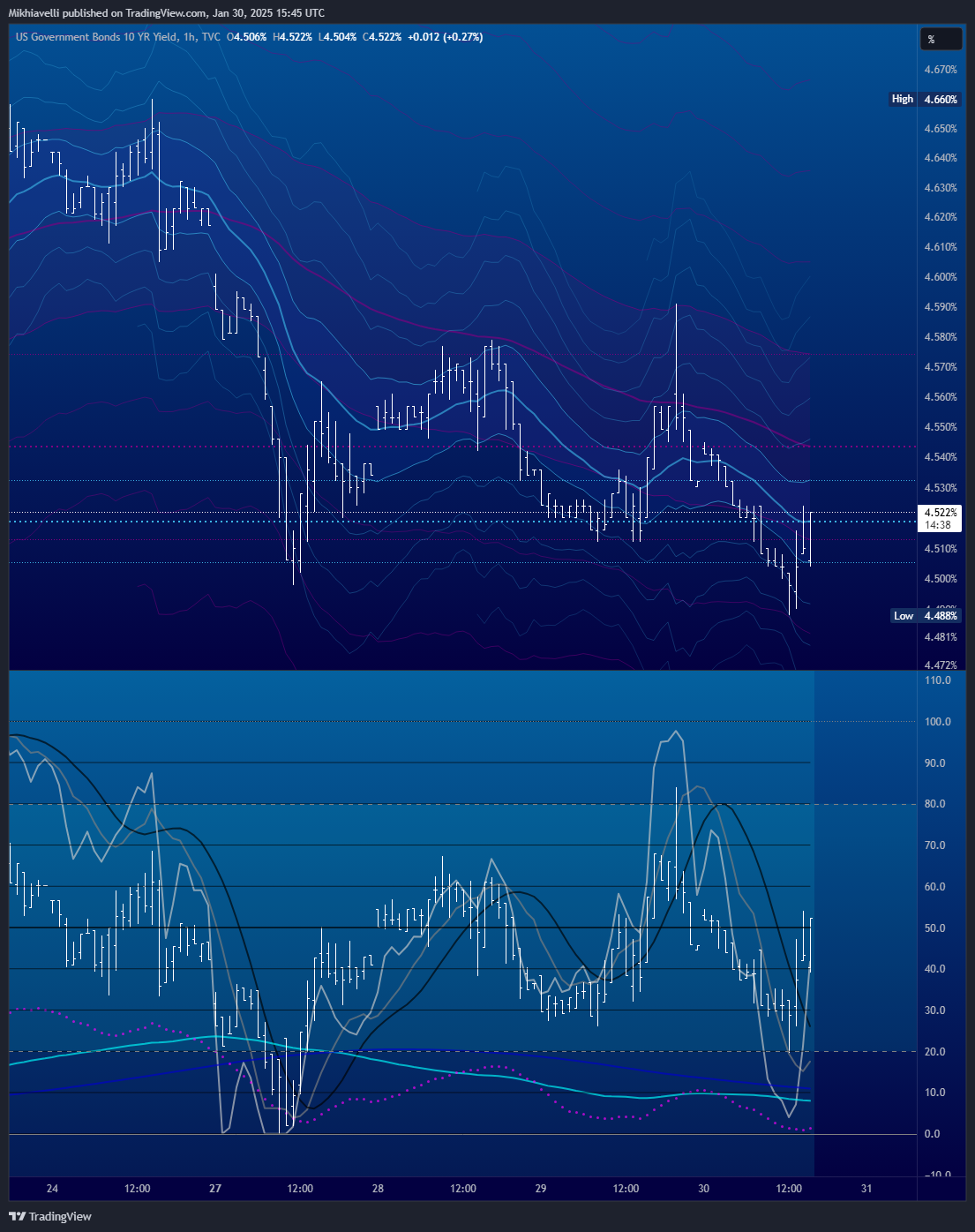
Task: Click the 20.0 indicator scale label
Action: click(937, 1052)
